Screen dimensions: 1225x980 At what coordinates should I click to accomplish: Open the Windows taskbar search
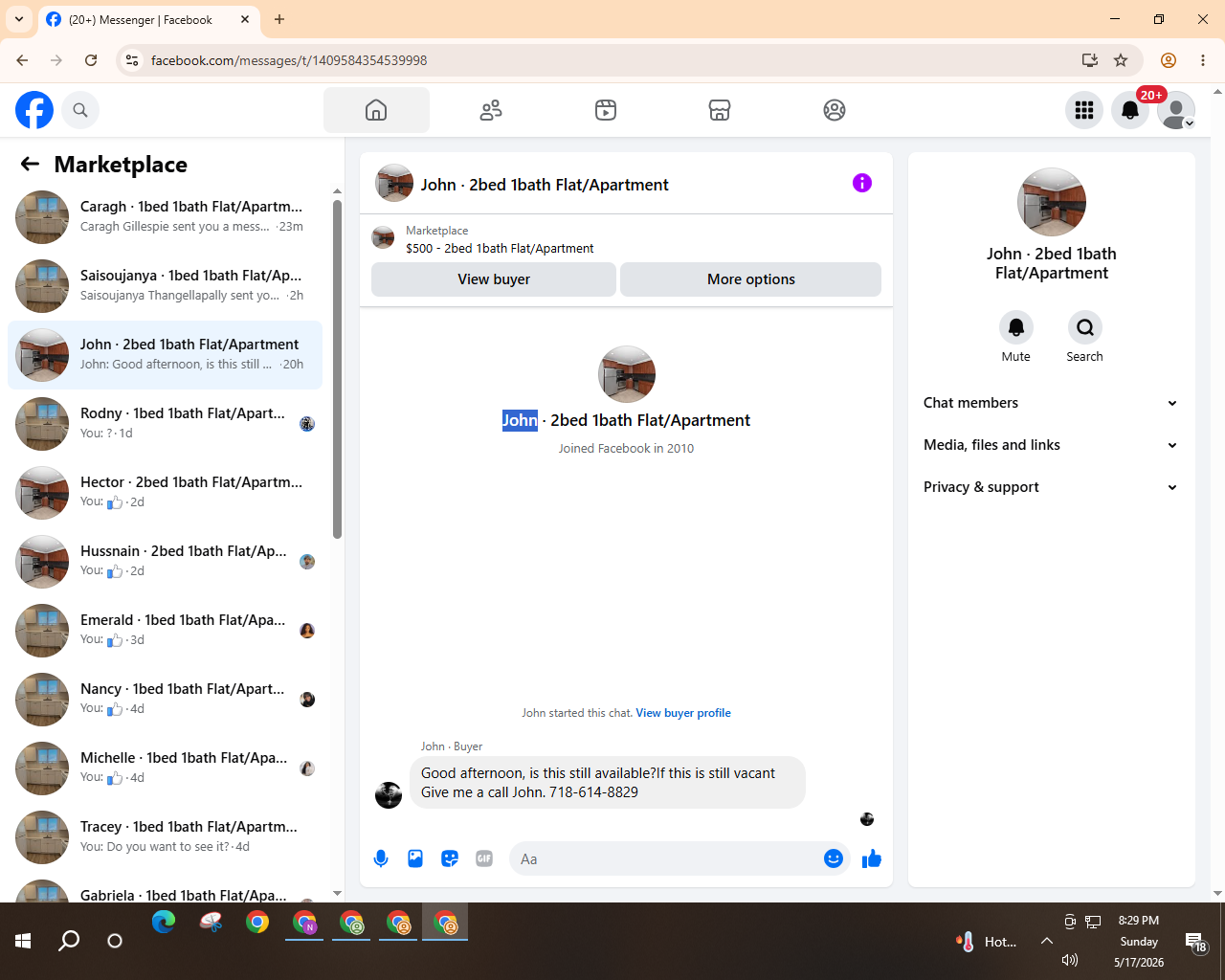[69, 941]
